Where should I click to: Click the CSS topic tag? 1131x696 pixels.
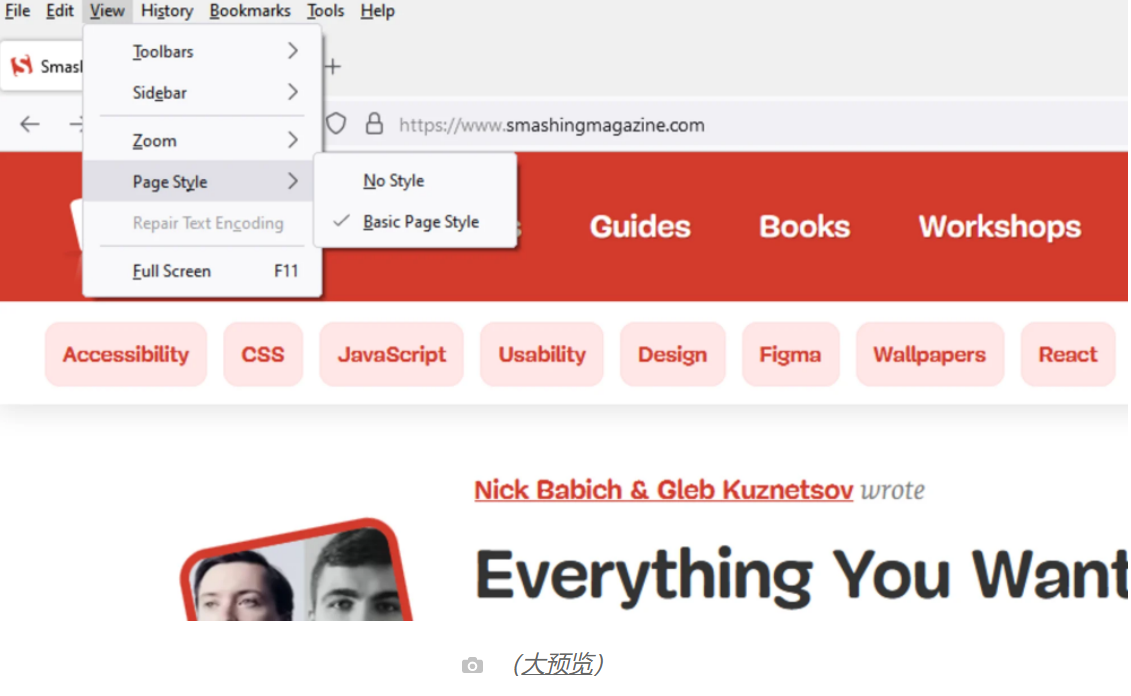[x=263, y=354]
